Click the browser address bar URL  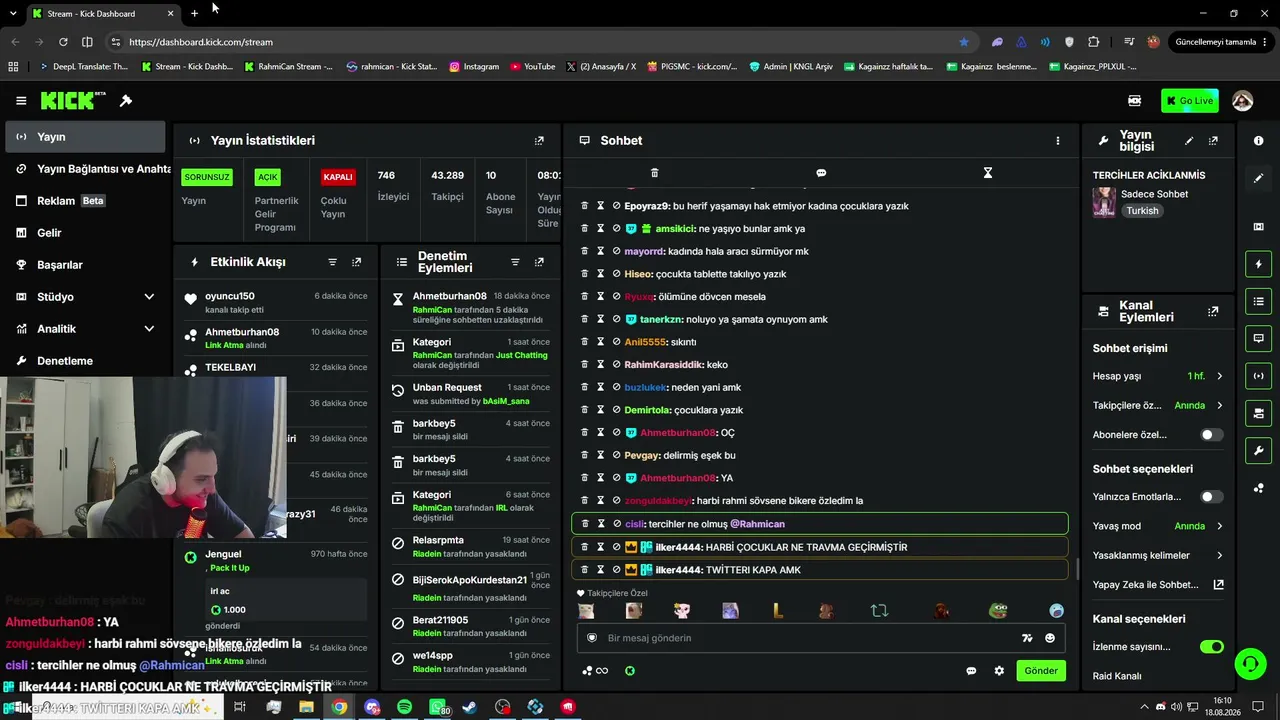201,42
